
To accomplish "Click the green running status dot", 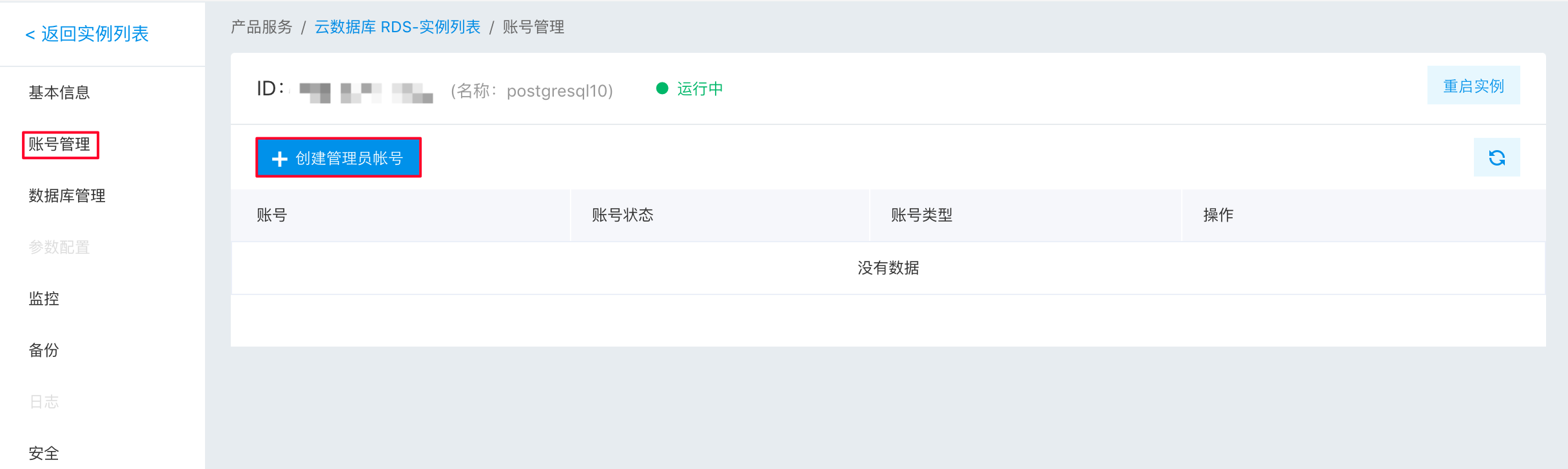I will [x=662, y=88].
